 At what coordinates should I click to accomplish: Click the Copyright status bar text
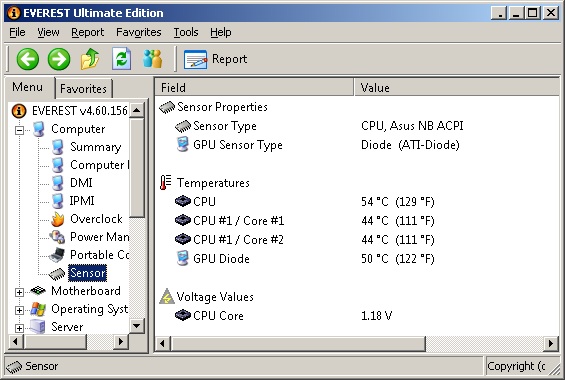(516, 366)
